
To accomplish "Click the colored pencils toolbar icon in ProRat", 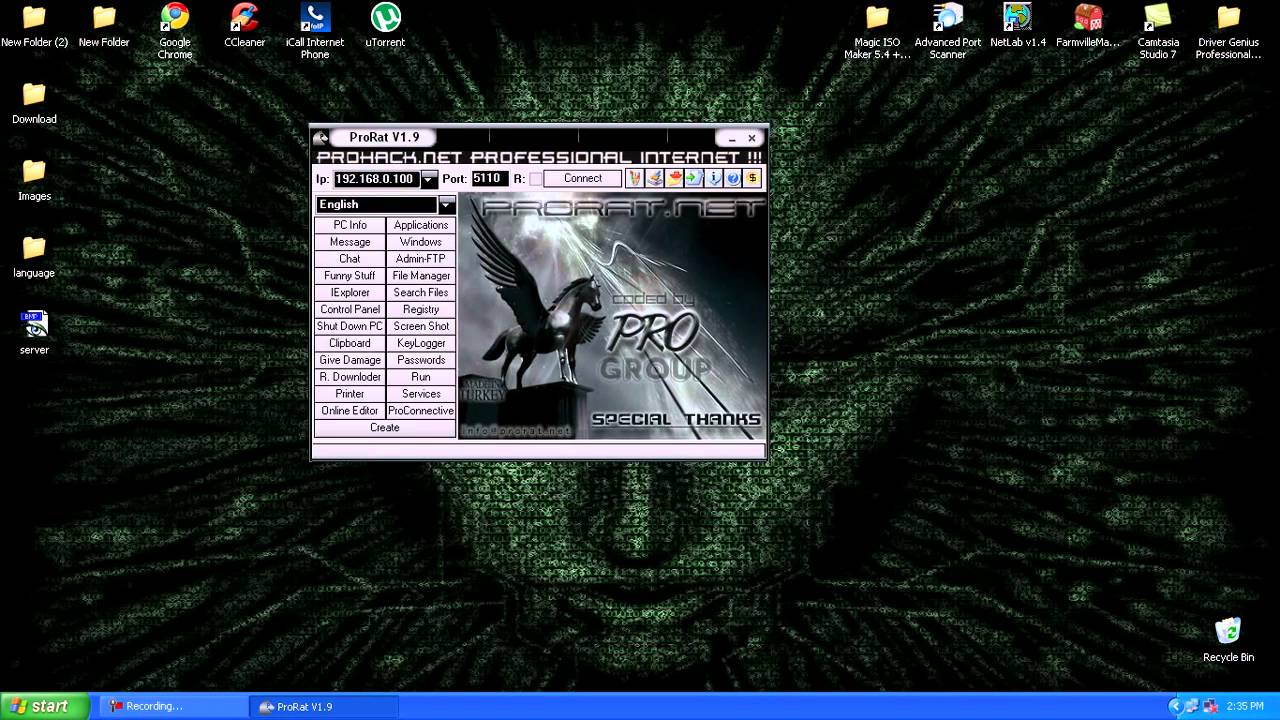I will (634, 179).
